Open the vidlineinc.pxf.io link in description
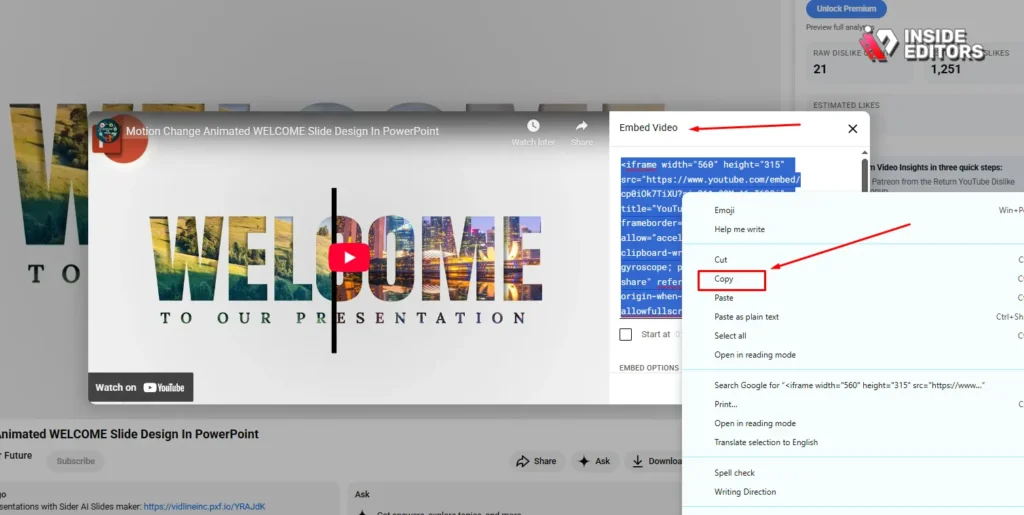Image resolution: width=1024 pixels, height=515 pixels. (x=204, y=507)
